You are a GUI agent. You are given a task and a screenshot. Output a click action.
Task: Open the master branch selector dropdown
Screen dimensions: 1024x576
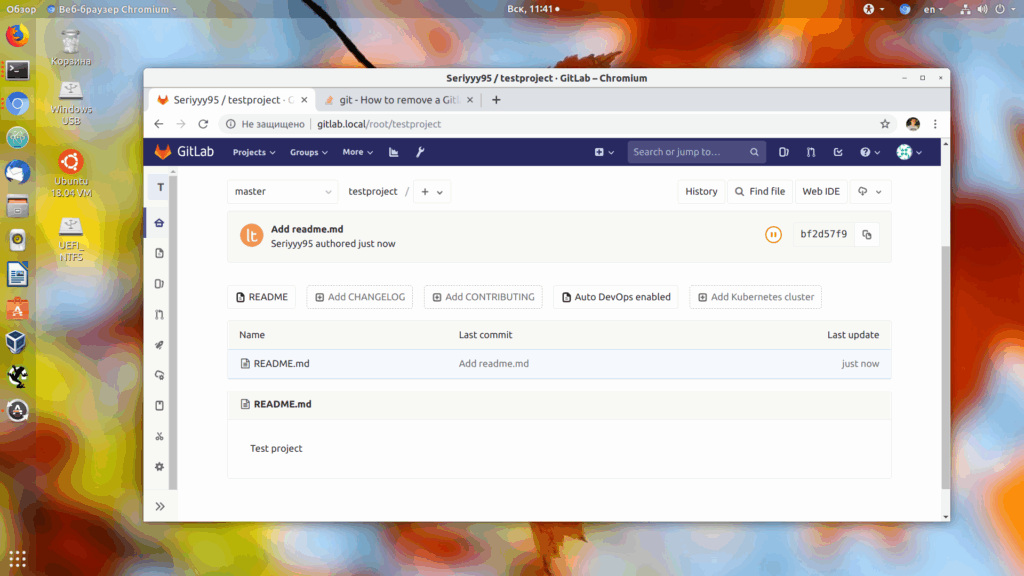282,191
